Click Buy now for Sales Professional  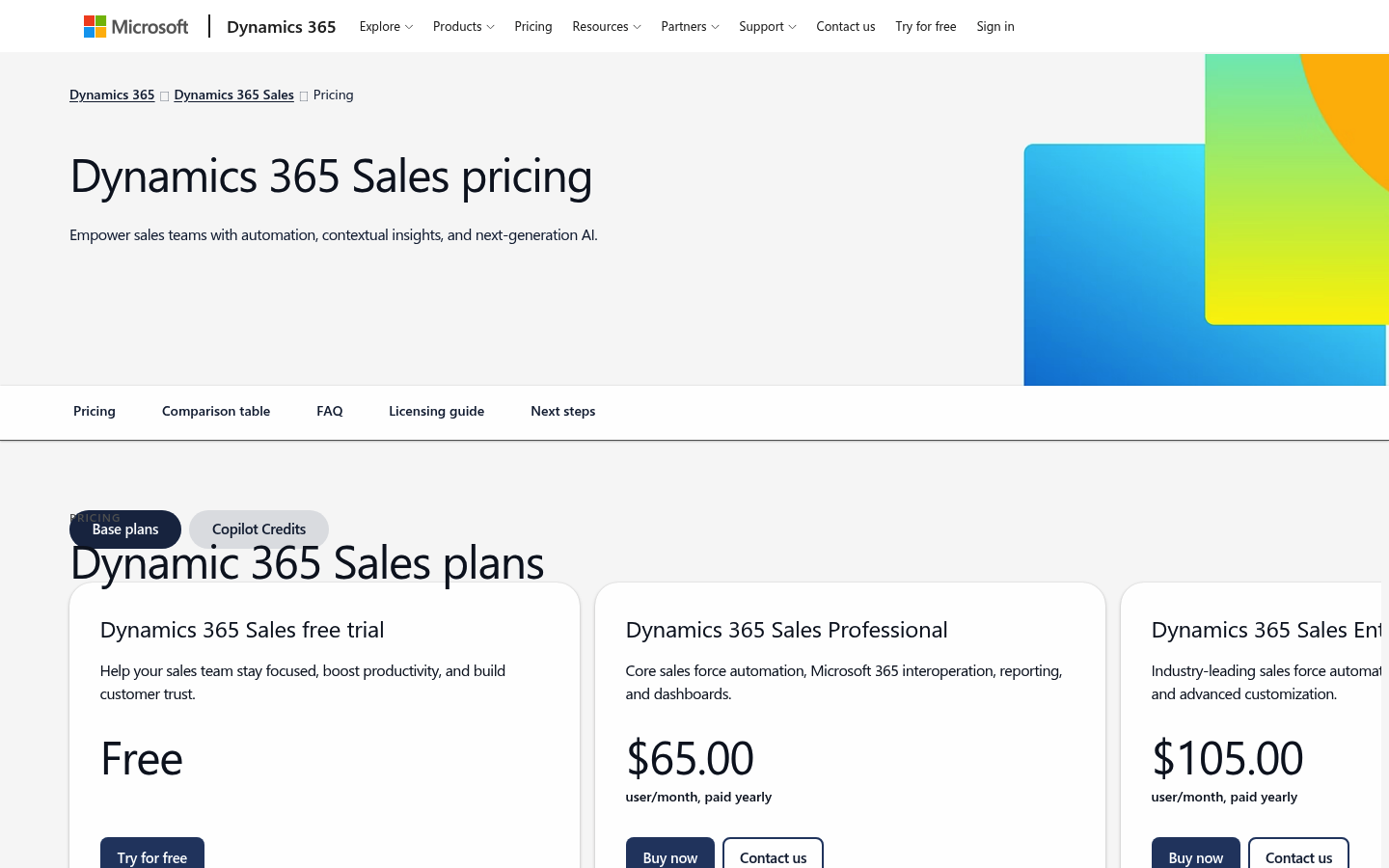[x=670, y=854]
